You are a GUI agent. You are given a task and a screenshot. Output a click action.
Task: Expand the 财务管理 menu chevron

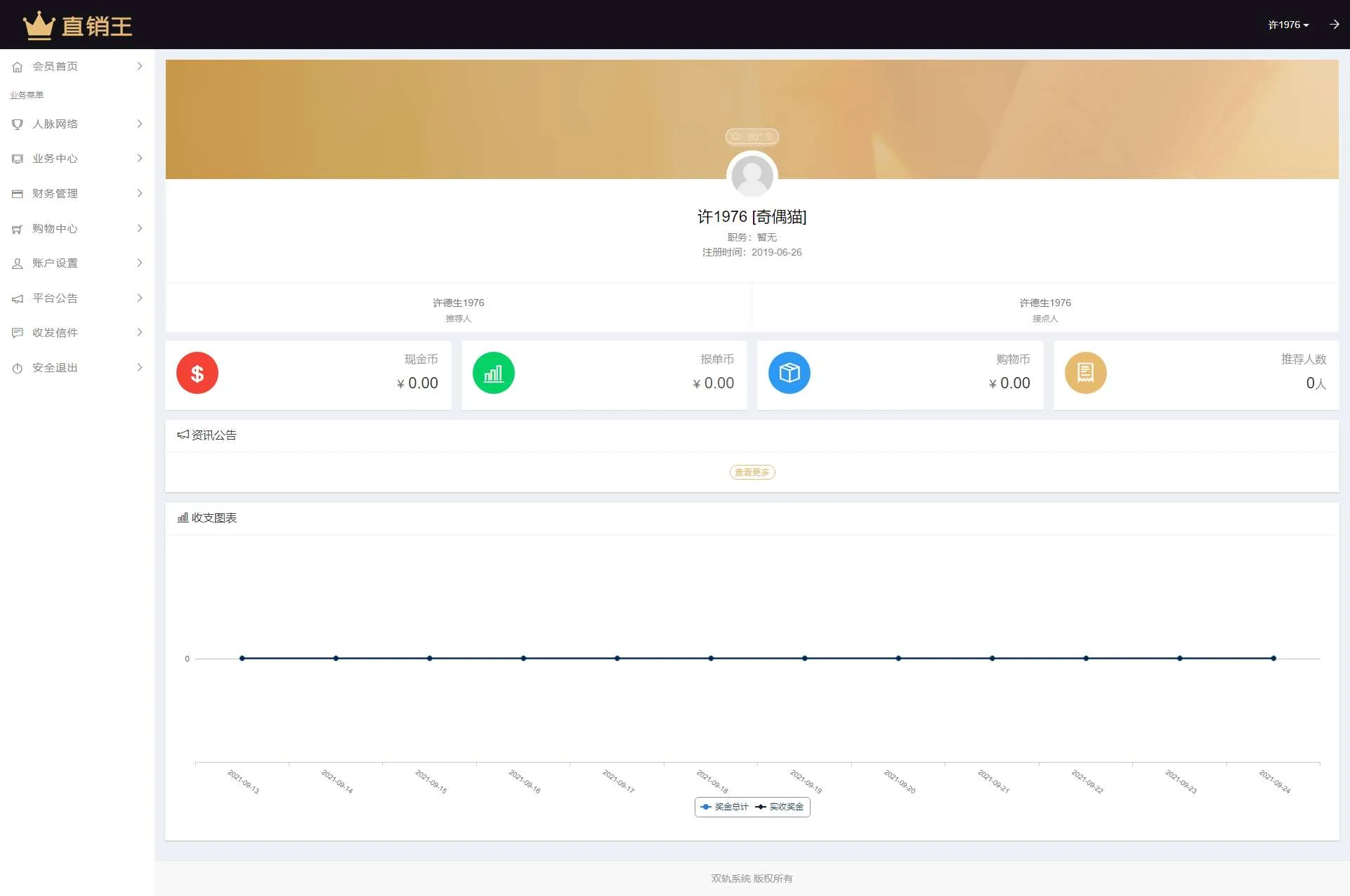point(140,193)
